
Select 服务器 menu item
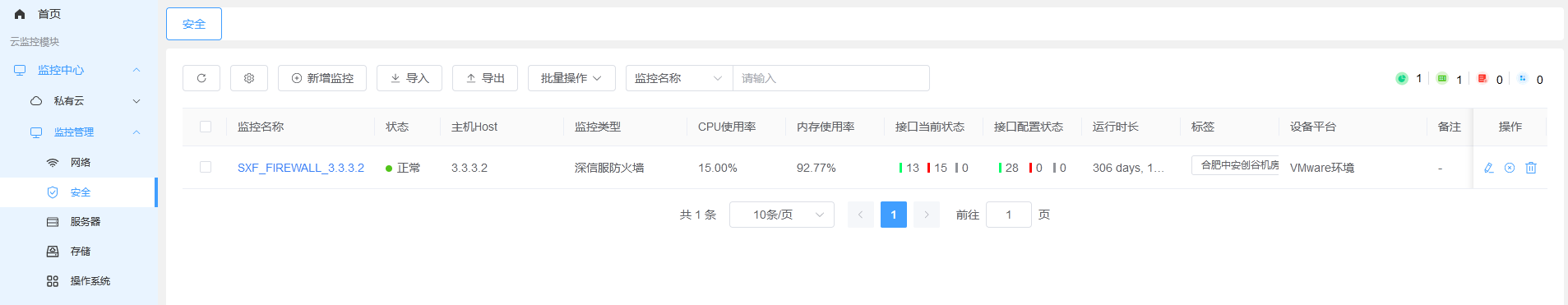click(x=86, y=222)
